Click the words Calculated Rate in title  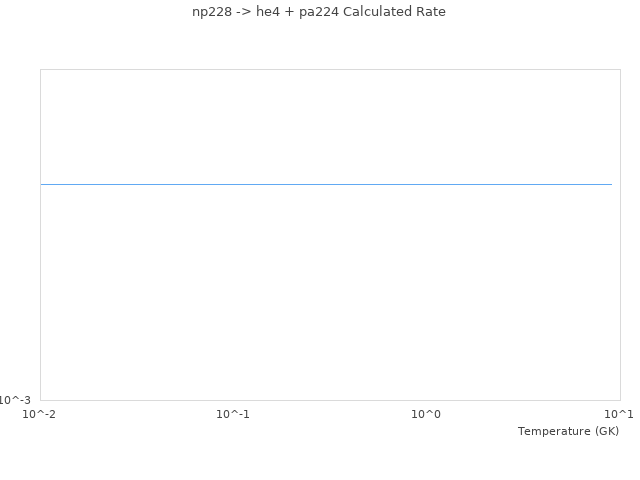tap(394, 12)
